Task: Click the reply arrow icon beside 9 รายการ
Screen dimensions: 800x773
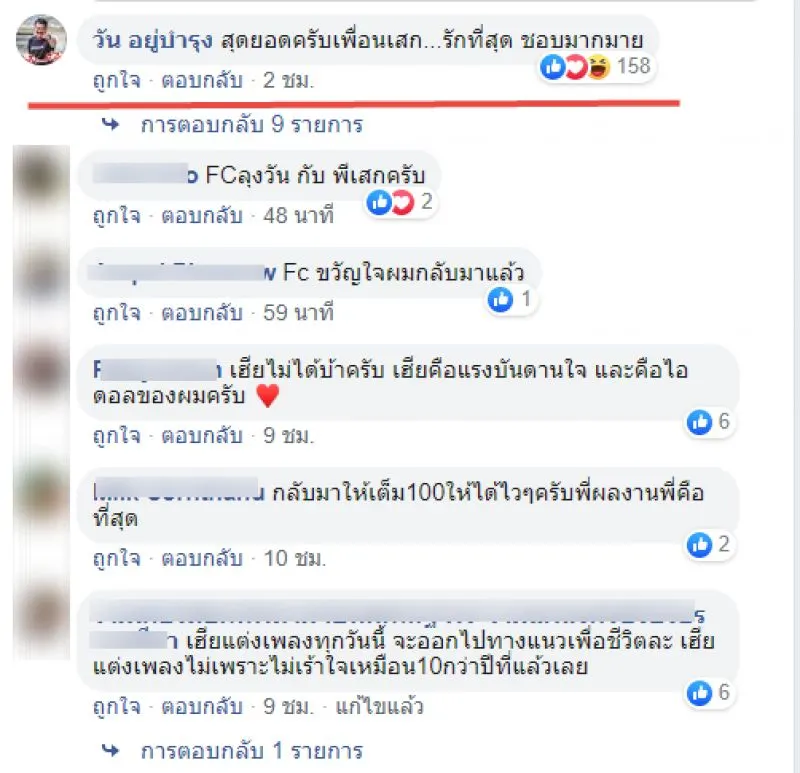Action: click(x=110, y=124)
